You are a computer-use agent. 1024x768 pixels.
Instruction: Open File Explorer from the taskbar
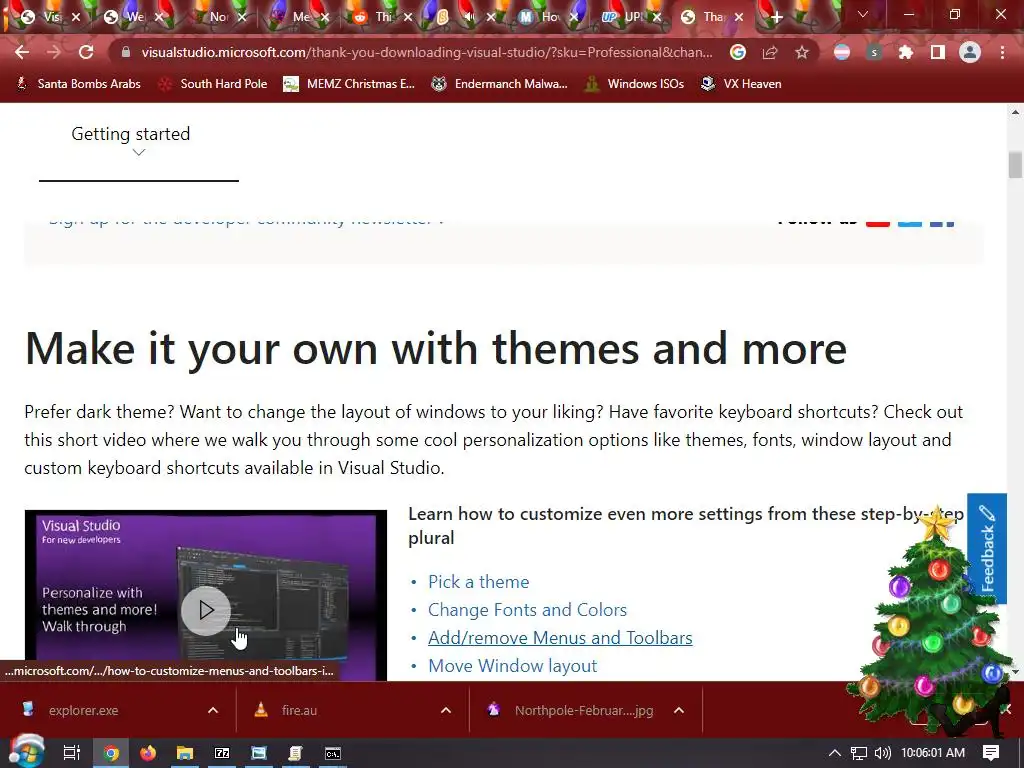185,753
